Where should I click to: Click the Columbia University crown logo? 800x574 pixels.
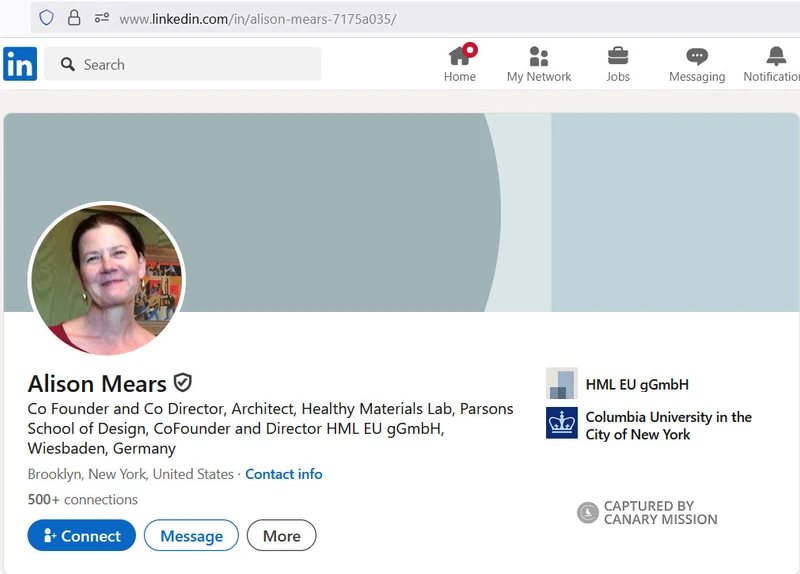(x=562, y=422)
